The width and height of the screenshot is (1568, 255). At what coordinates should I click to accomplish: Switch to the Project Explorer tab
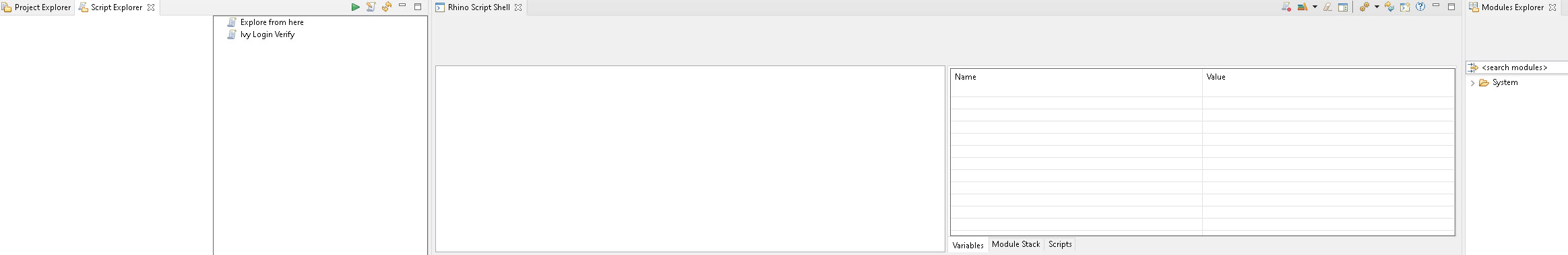coord(36,7)
